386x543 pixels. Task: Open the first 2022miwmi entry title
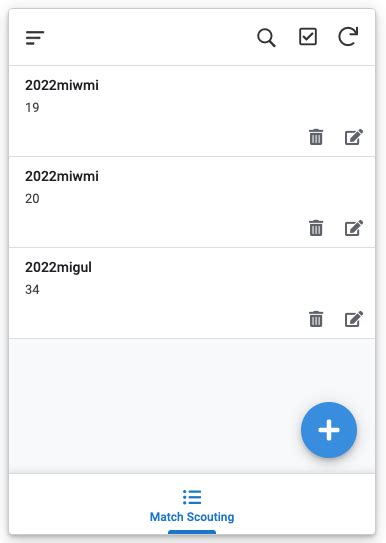(62, 85)
